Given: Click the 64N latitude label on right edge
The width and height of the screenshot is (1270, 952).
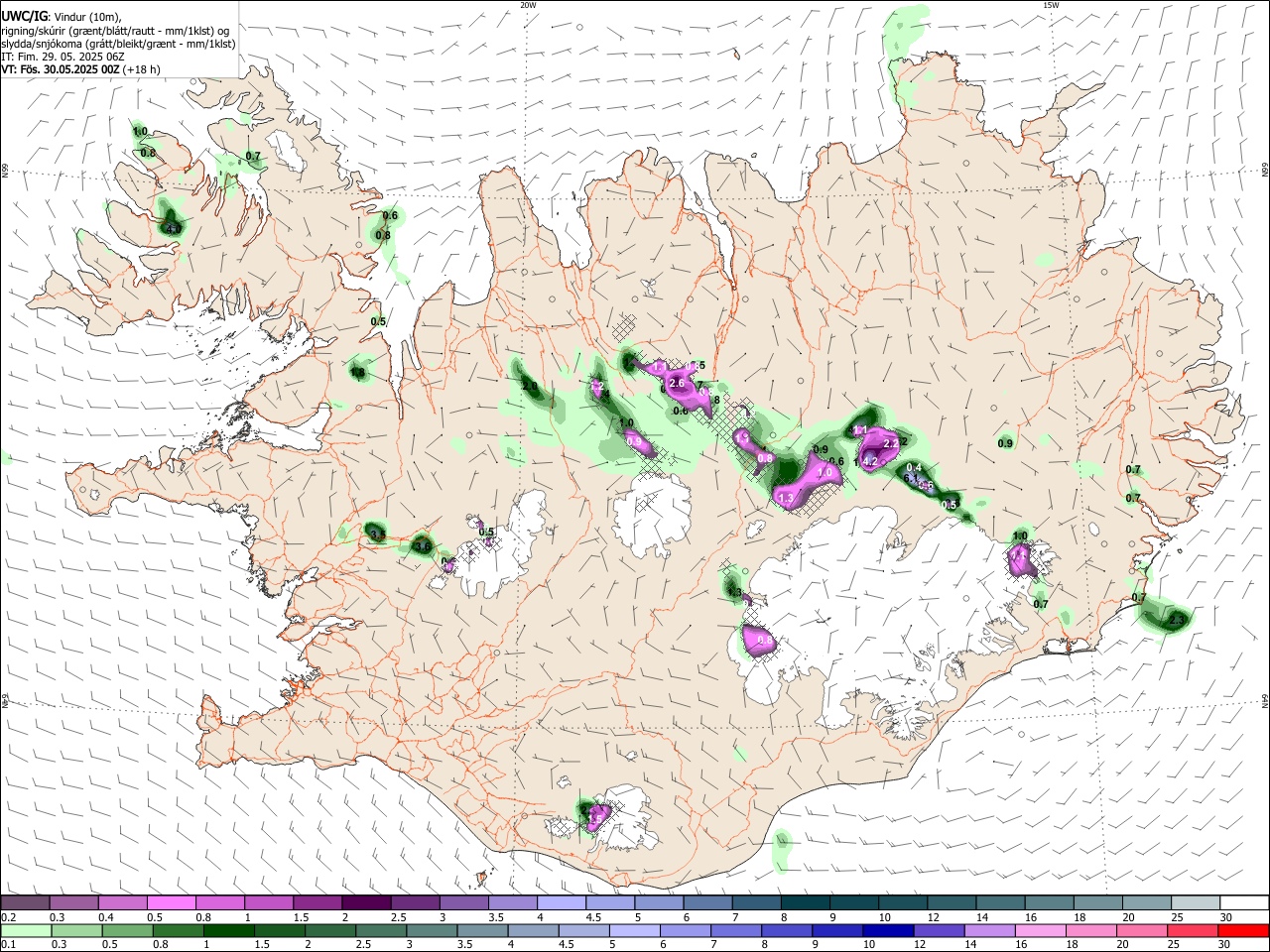Looking at the screenshot, I should pyautogui.click(x=1265, y=700).
